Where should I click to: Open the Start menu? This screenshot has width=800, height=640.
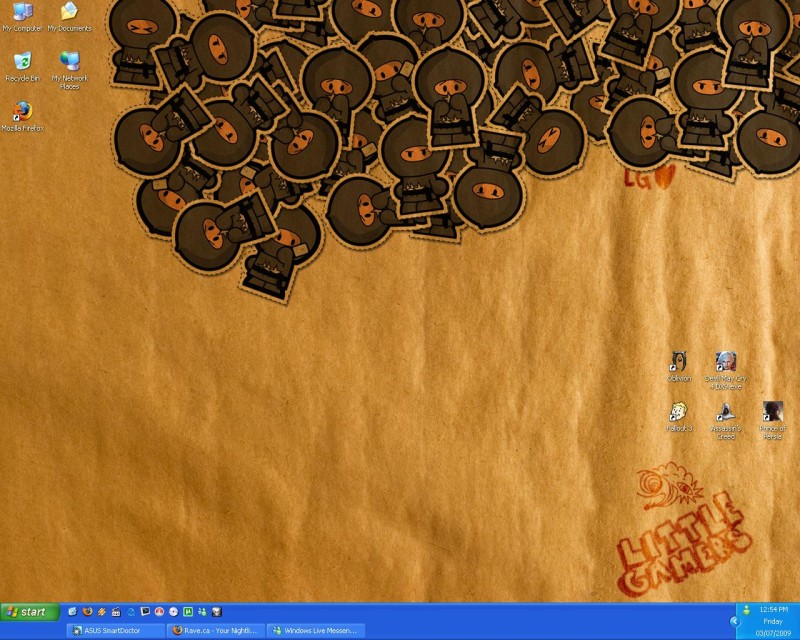(x=30, y=612)
